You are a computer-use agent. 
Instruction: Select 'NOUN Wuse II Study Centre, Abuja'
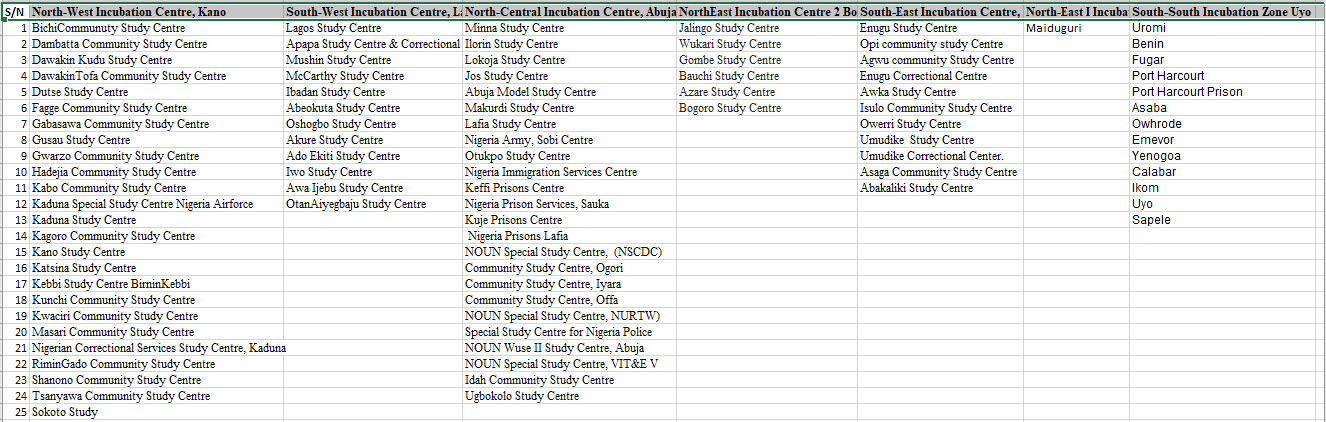point(569,348)
